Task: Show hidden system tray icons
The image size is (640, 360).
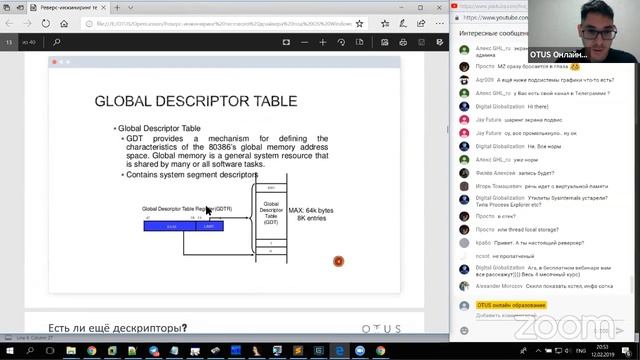Action: click(538, 351)
